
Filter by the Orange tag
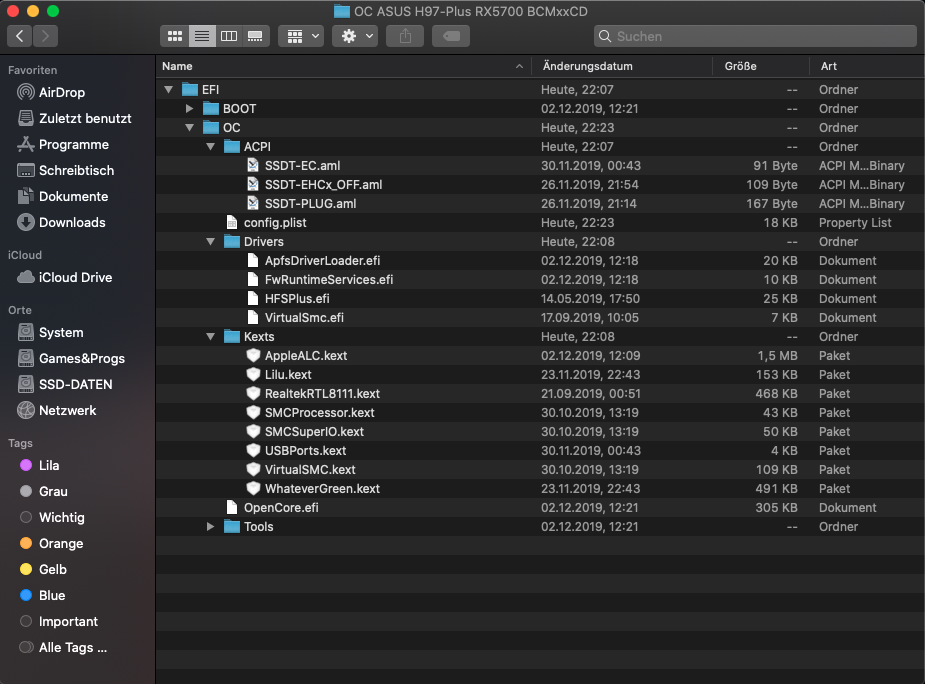click(x=51, y=544)
